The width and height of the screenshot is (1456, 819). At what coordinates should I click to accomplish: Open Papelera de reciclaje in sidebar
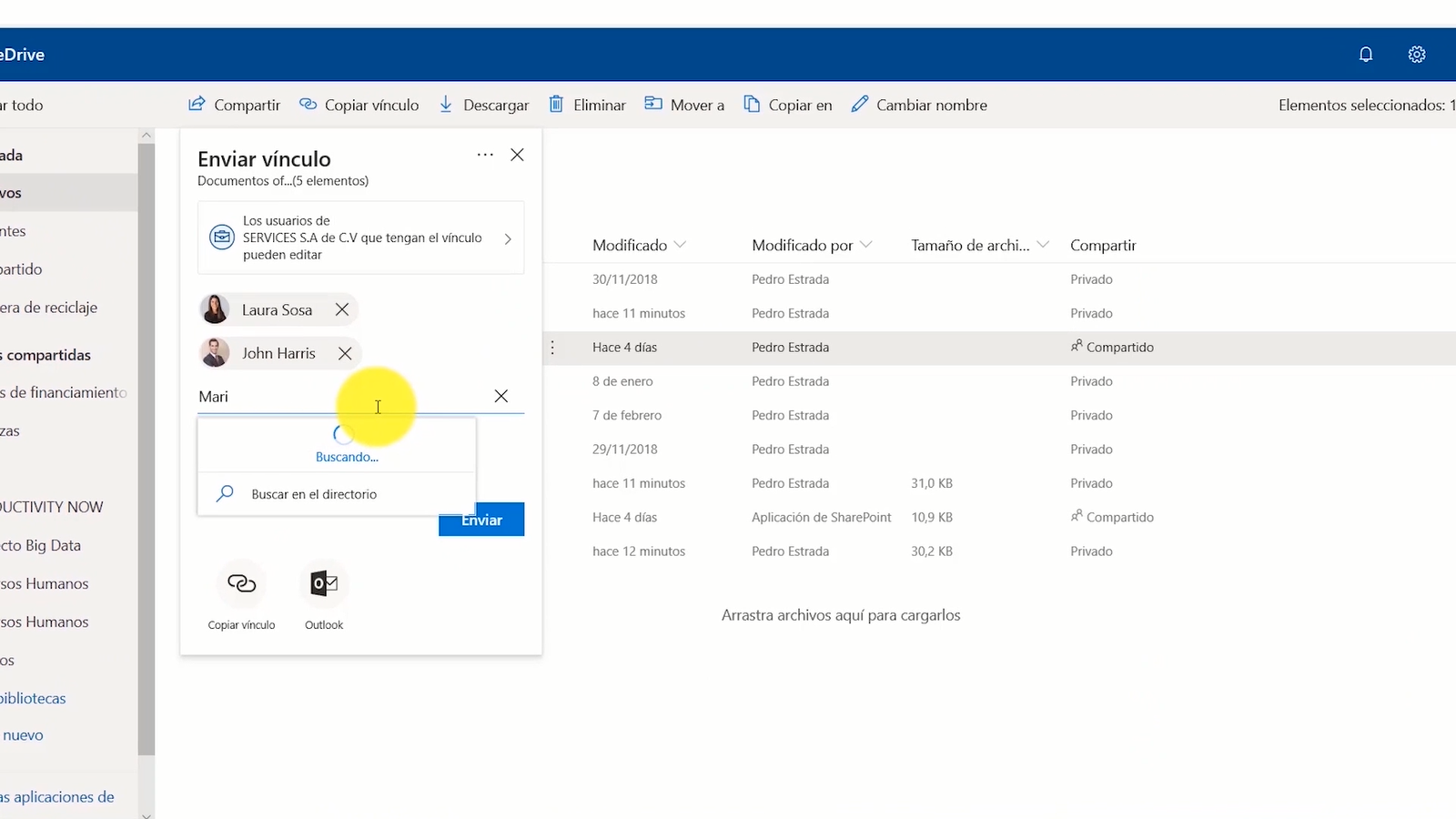coord(49,308)
